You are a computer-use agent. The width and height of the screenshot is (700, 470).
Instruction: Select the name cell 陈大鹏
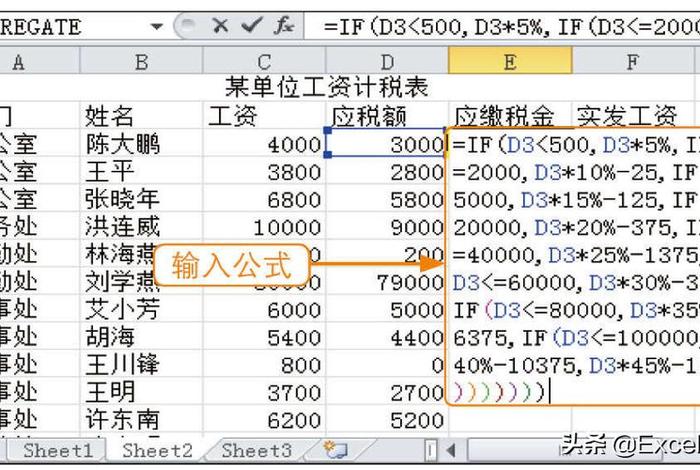coord(141,144)
